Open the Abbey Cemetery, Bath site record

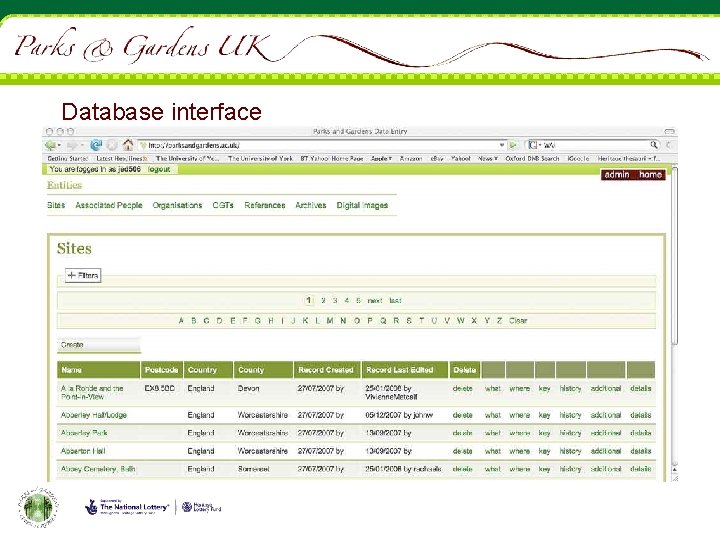(x=98, y=469)
